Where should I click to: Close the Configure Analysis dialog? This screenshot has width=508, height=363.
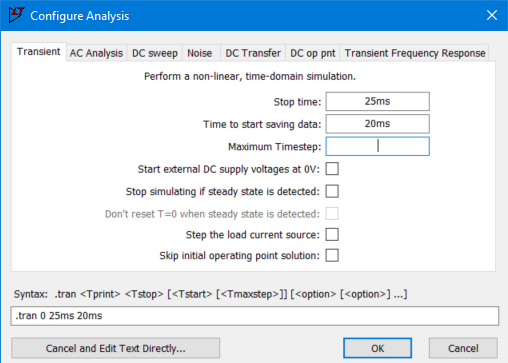tap(492, 15)
